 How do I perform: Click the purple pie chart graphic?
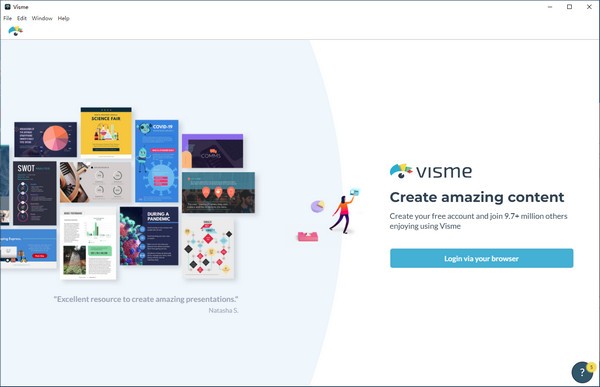point(318,206)
